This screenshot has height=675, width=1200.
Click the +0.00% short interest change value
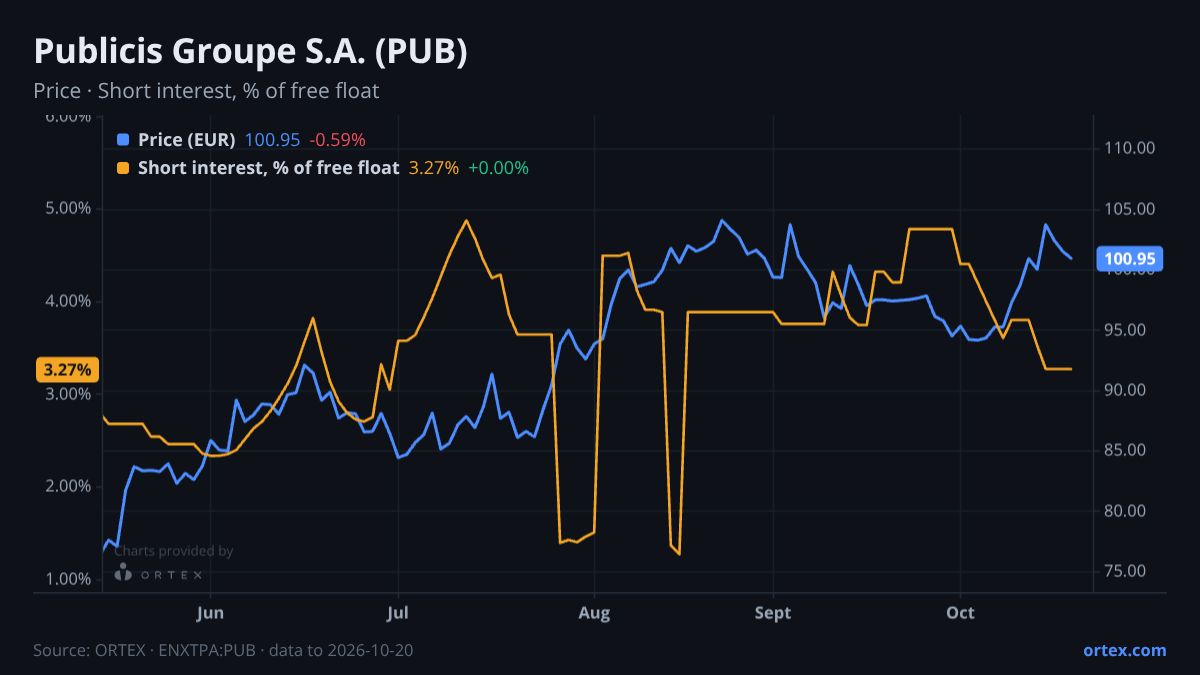tap(498, 168)
